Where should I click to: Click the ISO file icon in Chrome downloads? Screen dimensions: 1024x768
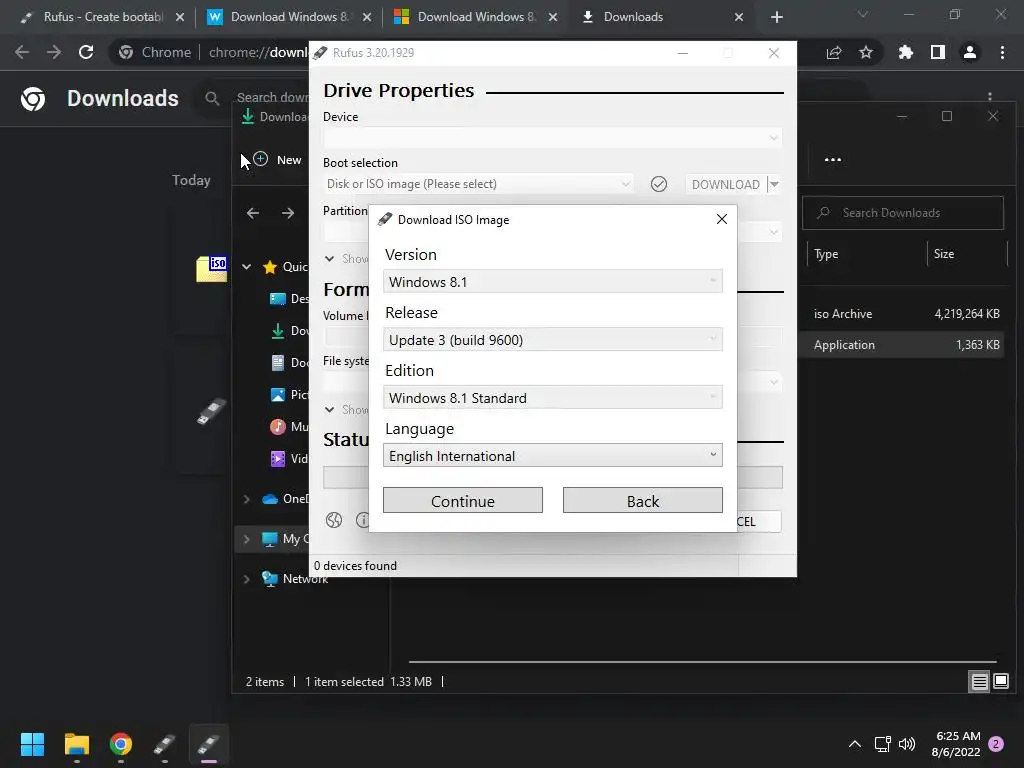tap(212, 268)
